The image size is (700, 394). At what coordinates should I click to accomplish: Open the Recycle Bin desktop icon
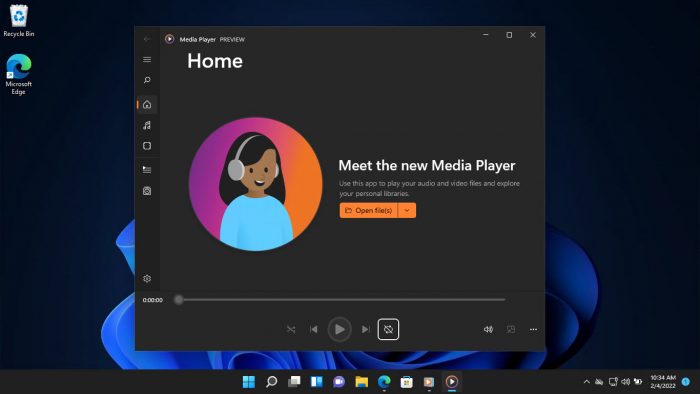(19, 21)
